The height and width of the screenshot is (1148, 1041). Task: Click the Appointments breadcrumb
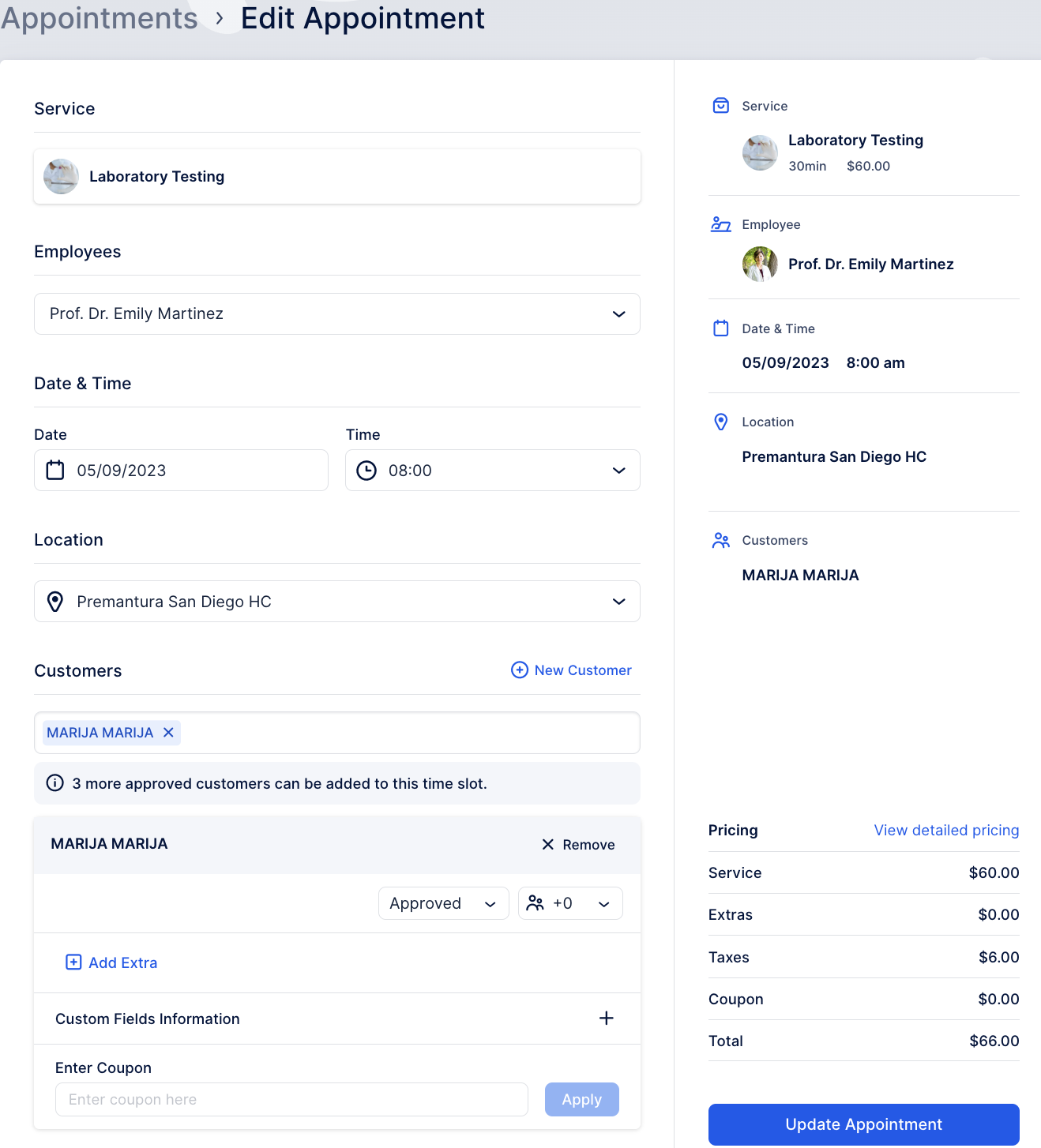pyautogui.click(x=99, y=17)
